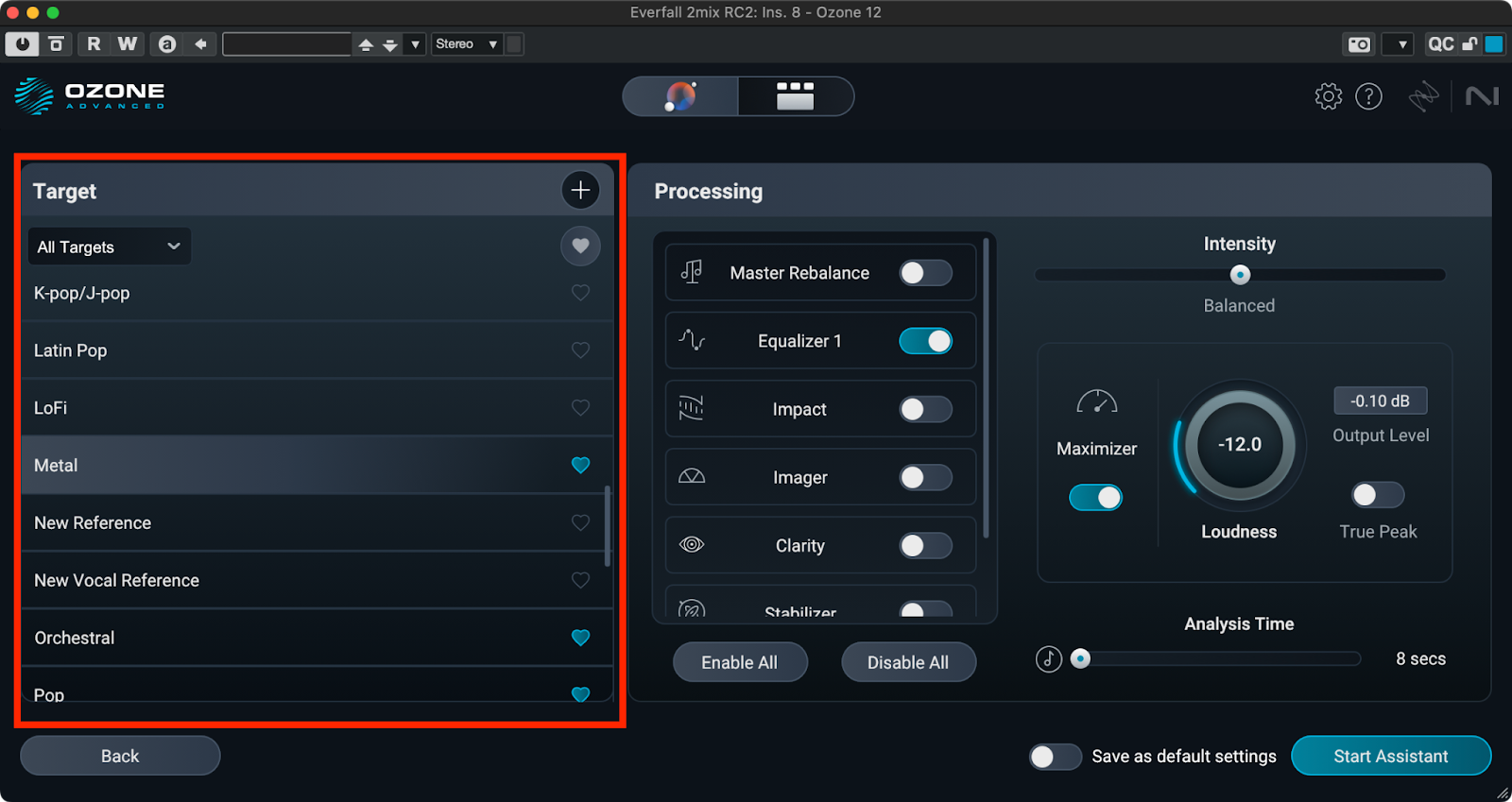Click the Intensity slider handle

coord(1240,275)
